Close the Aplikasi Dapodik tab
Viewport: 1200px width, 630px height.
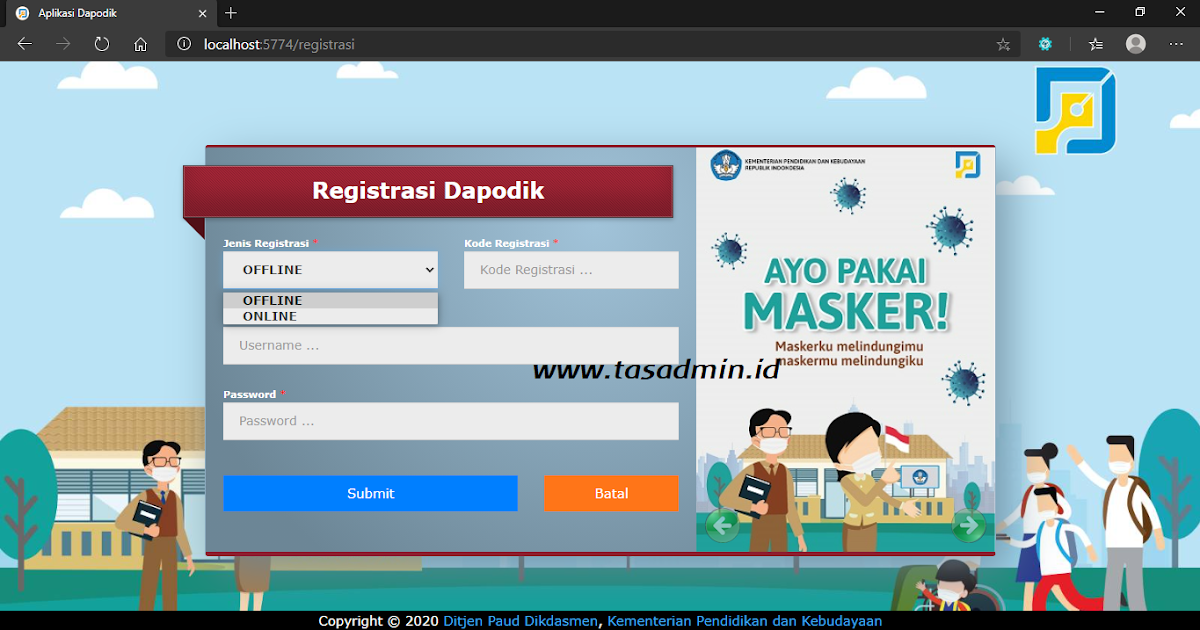click(202, 13)
